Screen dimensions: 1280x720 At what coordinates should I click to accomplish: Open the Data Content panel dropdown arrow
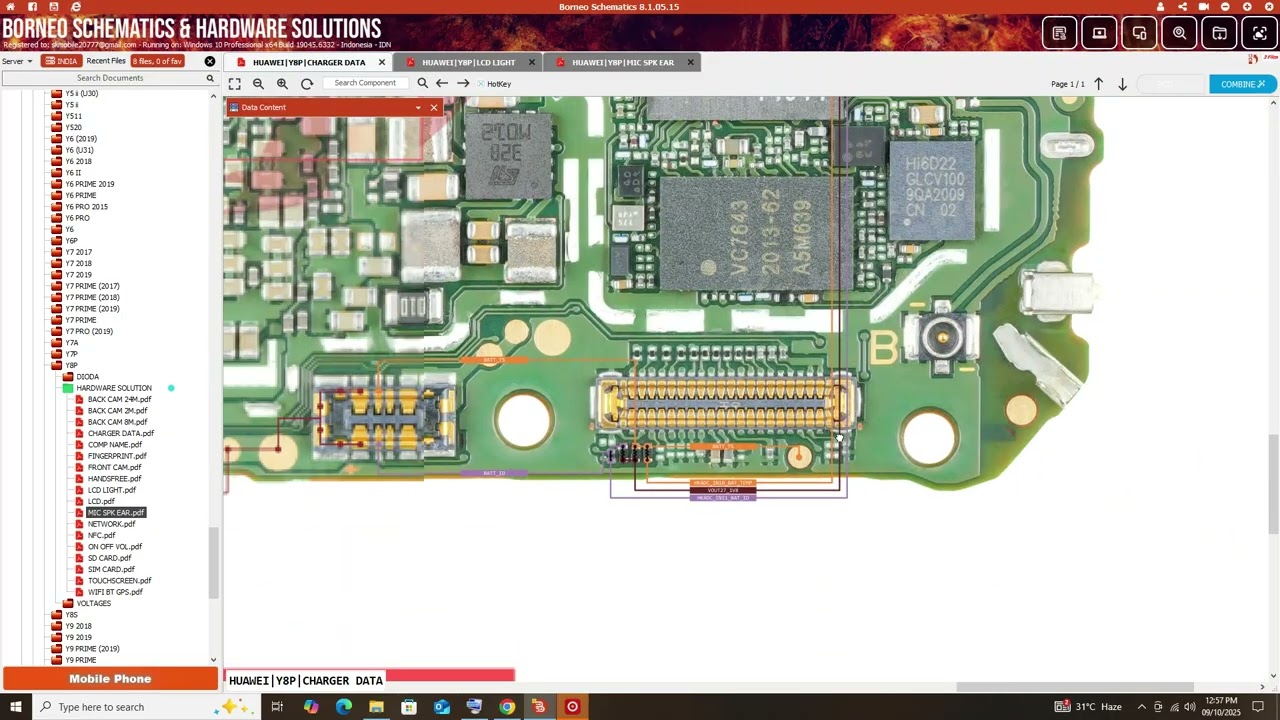tap(418, 107)
